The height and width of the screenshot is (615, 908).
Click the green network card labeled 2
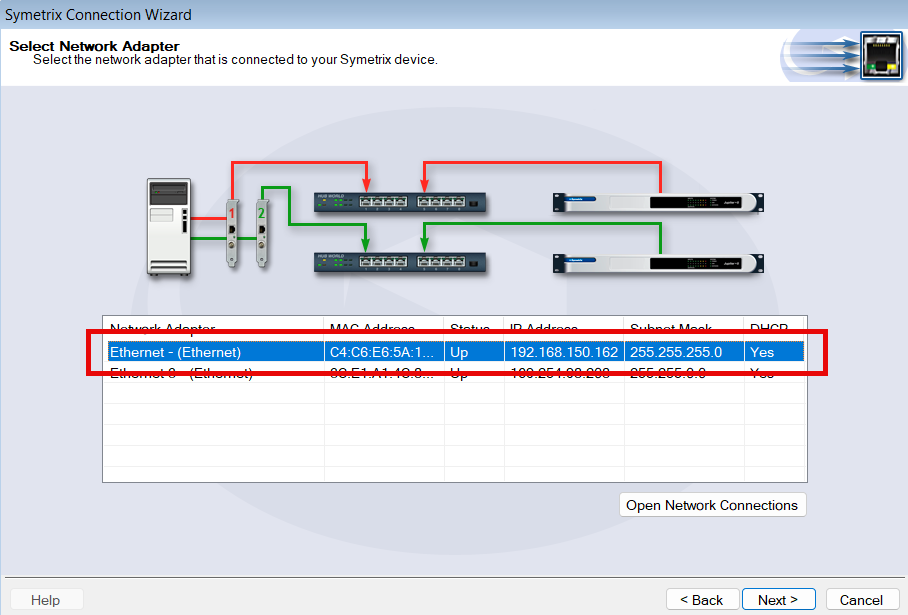[262, 233]
